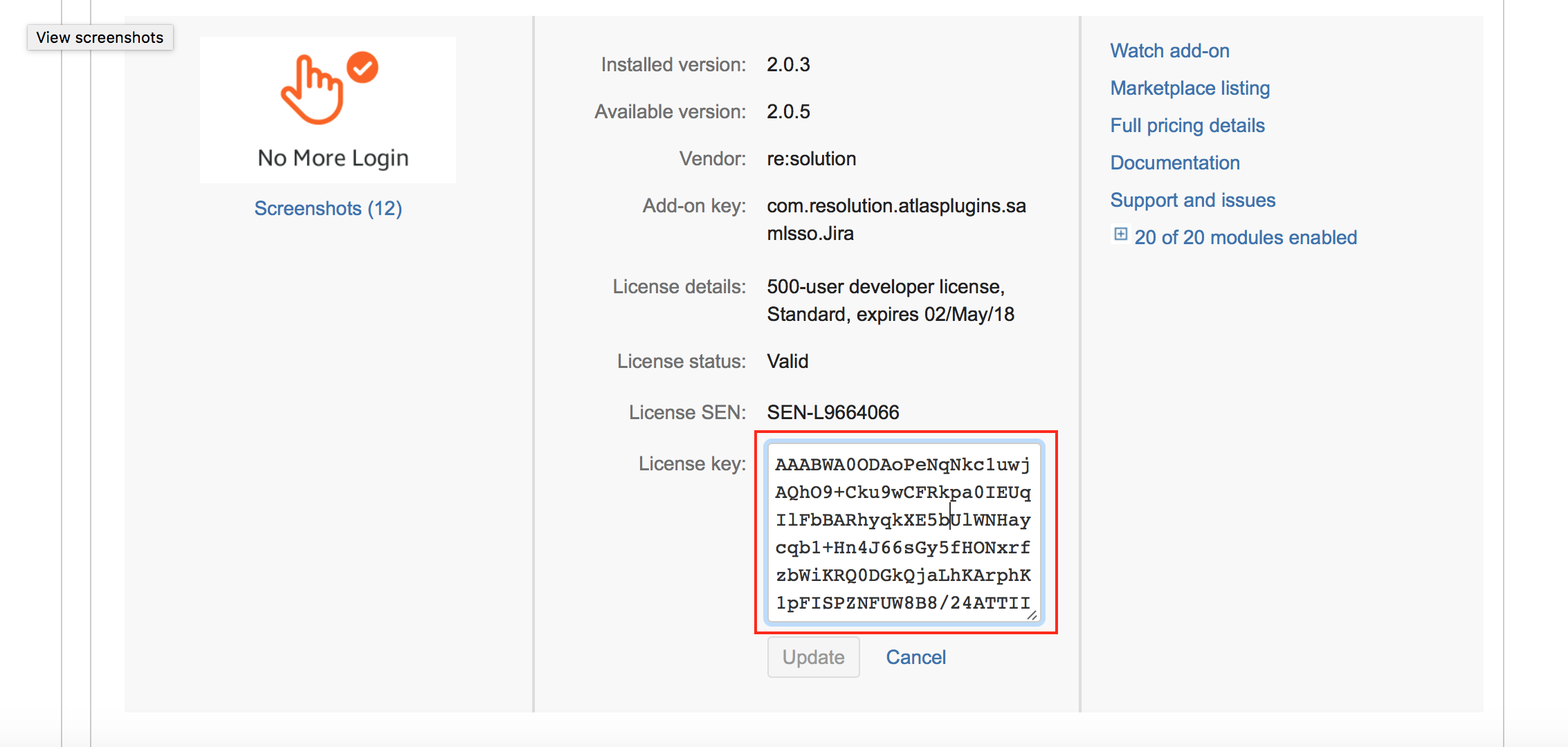Image resolution: width=1568 pixels, height=747 pixels.
Task: Click the installed version 2.0.3 value
Action: coord(787,64)
